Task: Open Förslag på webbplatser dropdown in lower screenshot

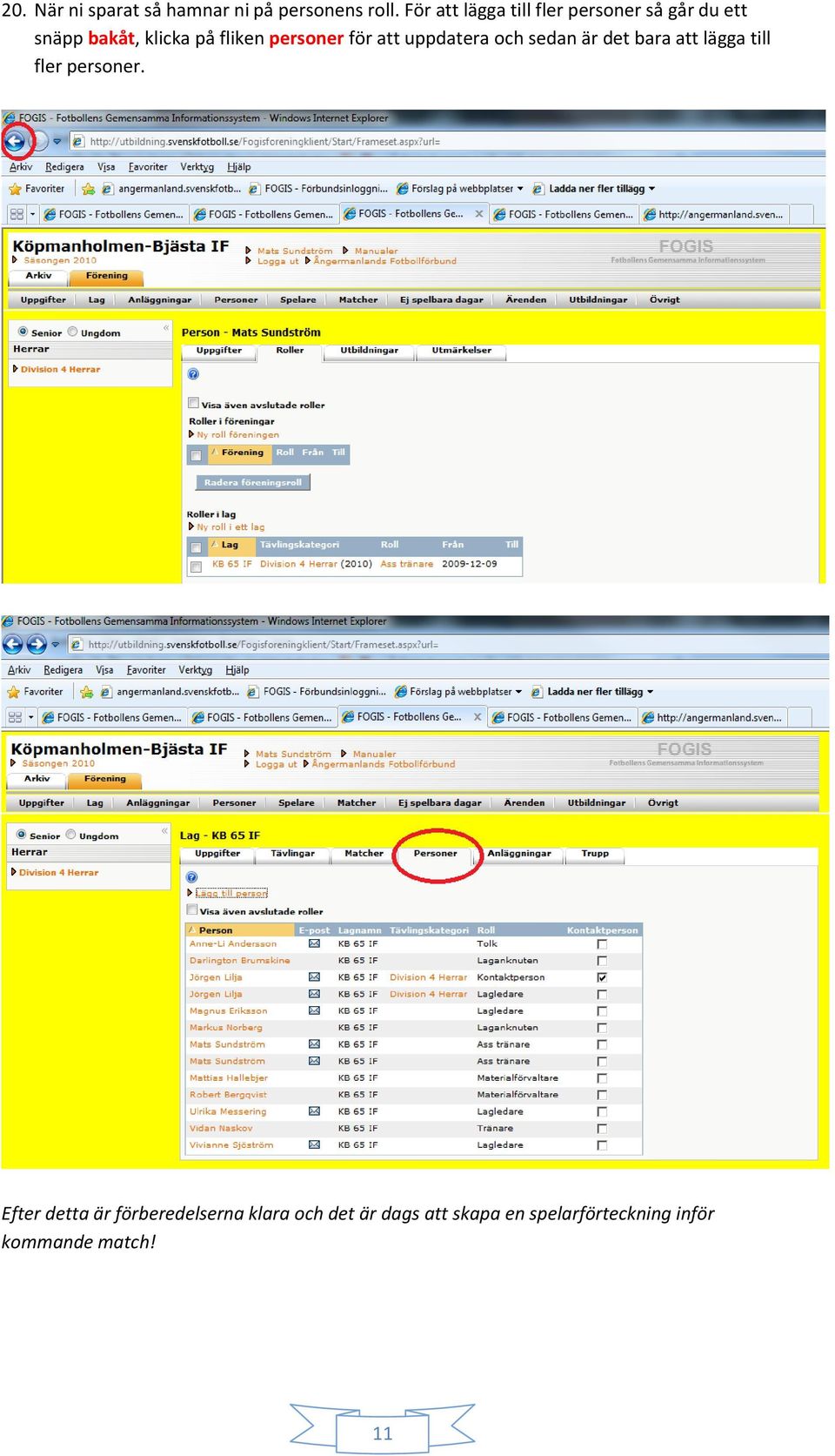Action: click(x=518, y=692)
